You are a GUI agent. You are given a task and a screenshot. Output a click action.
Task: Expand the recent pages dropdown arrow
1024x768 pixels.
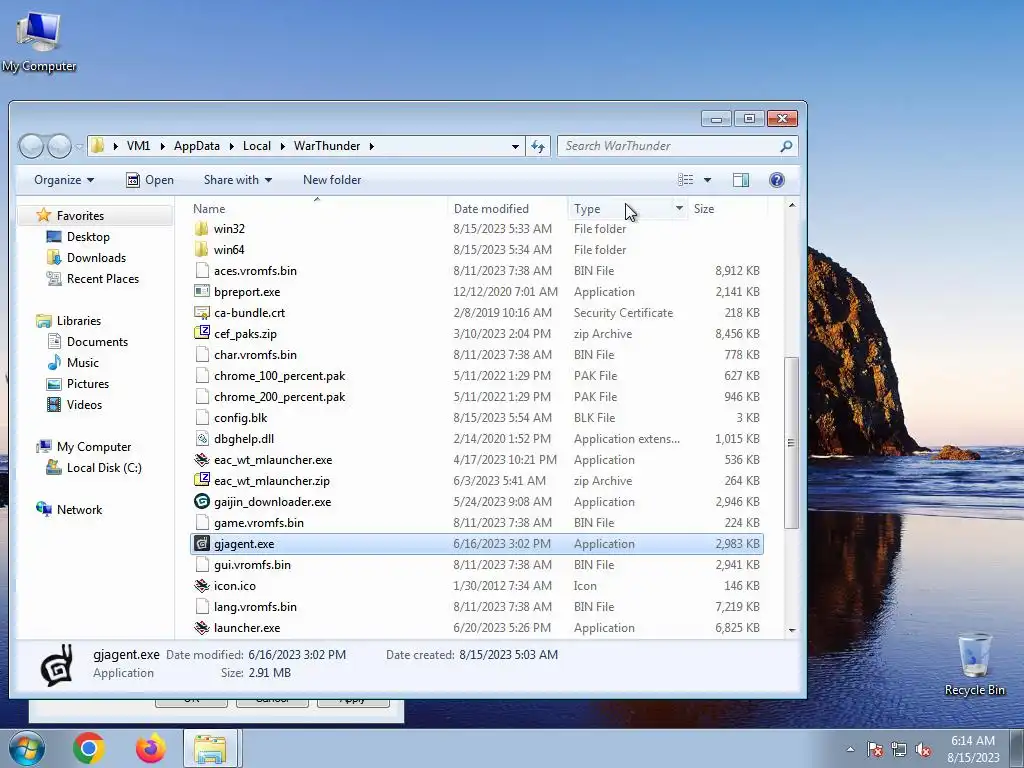[x=79, y=146]
